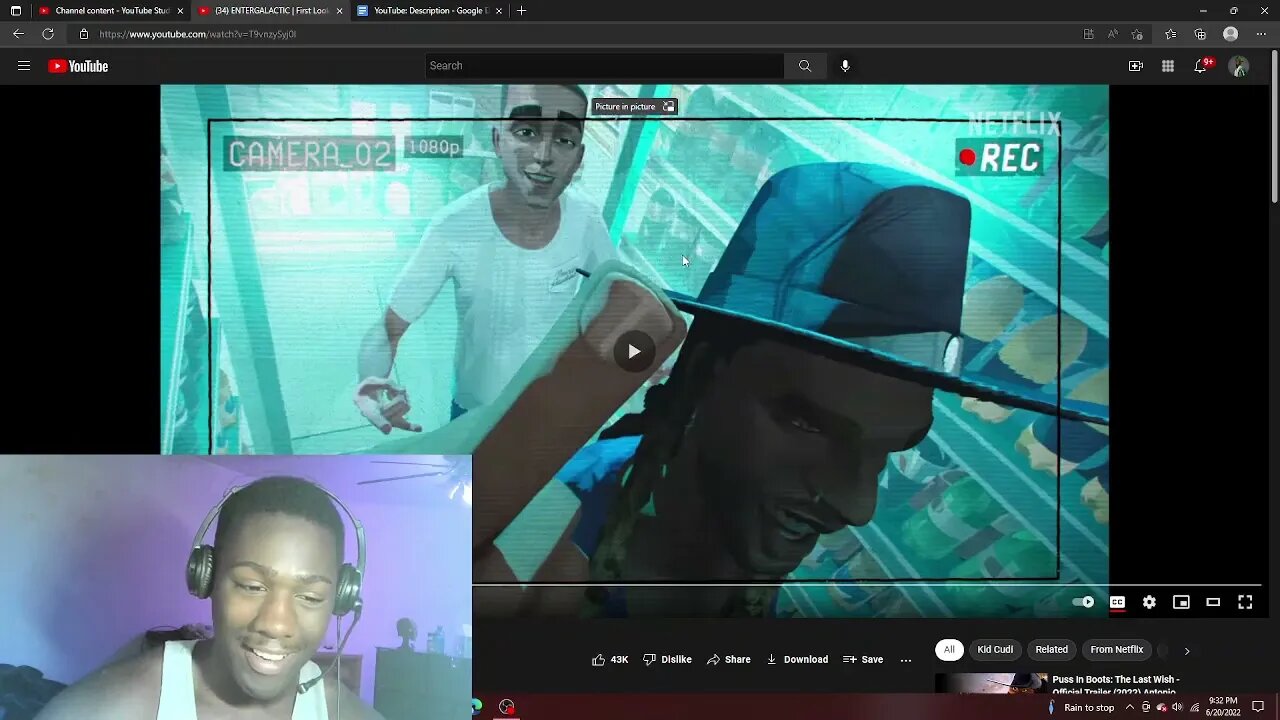Open the Puss in Boots trailer thumbnail
The height and width of the screenshot is (720, 1280).
click(x=990, y=684)
